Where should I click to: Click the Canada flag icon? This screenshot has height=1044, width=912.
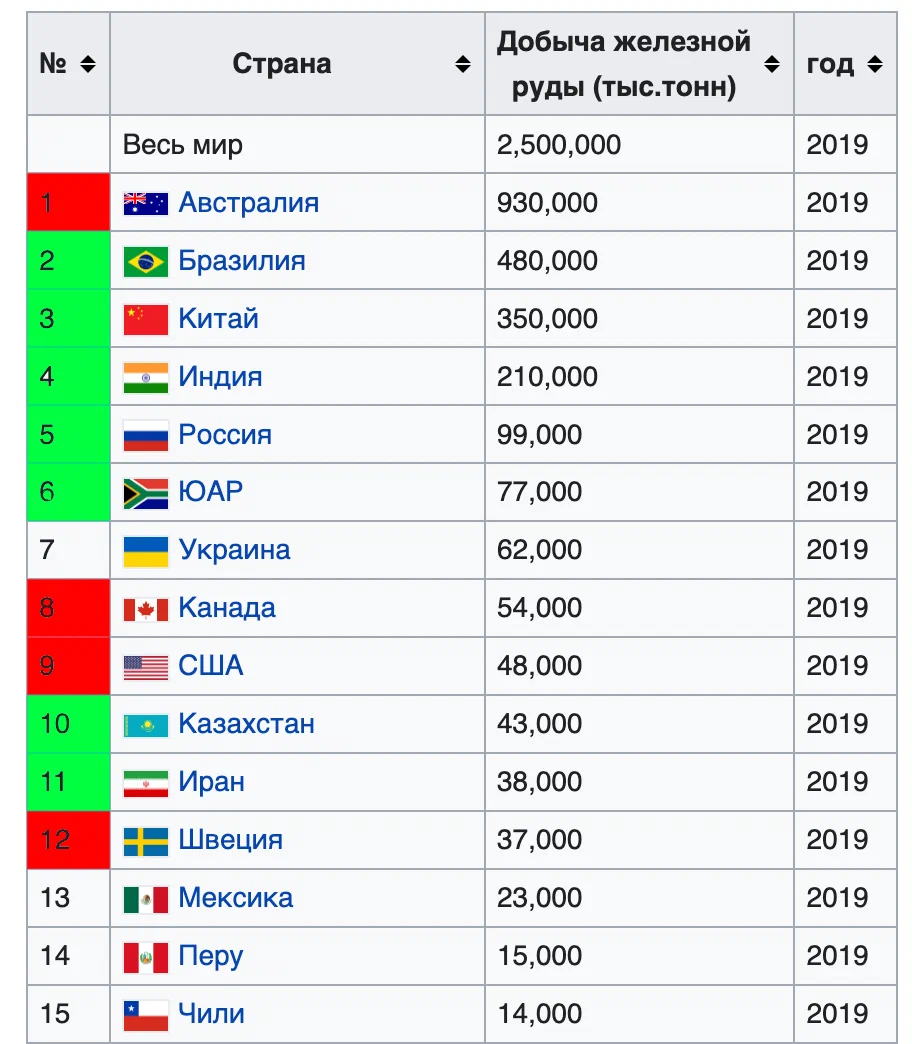pyautogui.click(x=146, y=609)
